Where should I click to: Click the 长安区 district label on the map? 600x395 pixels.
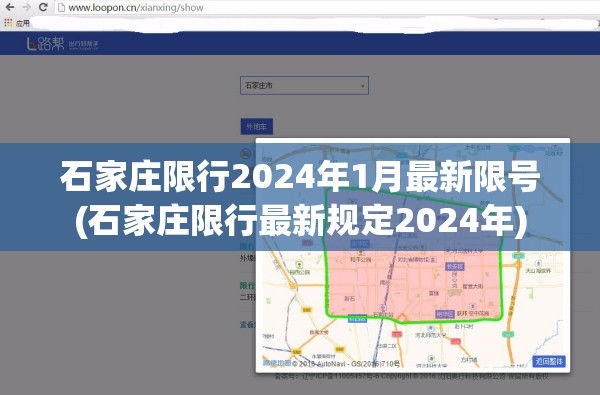[x=455, y=266]
